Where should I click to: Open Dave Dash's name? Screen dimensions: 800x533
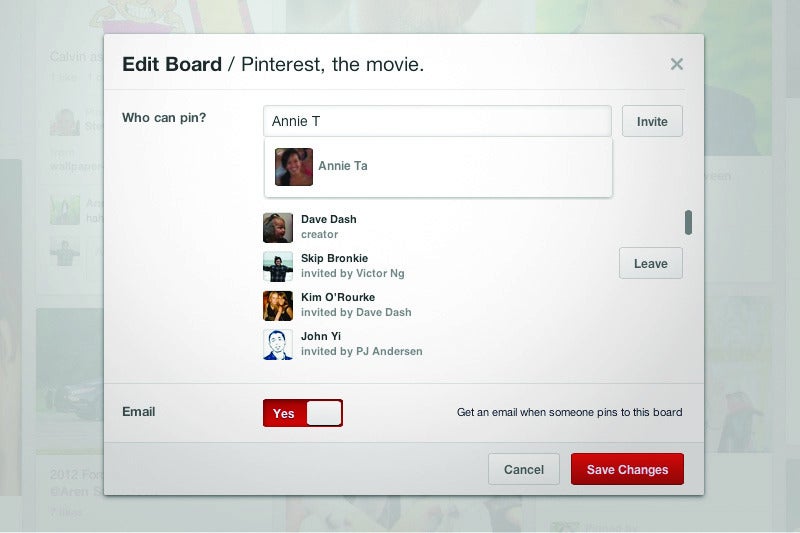click(329, 219)
